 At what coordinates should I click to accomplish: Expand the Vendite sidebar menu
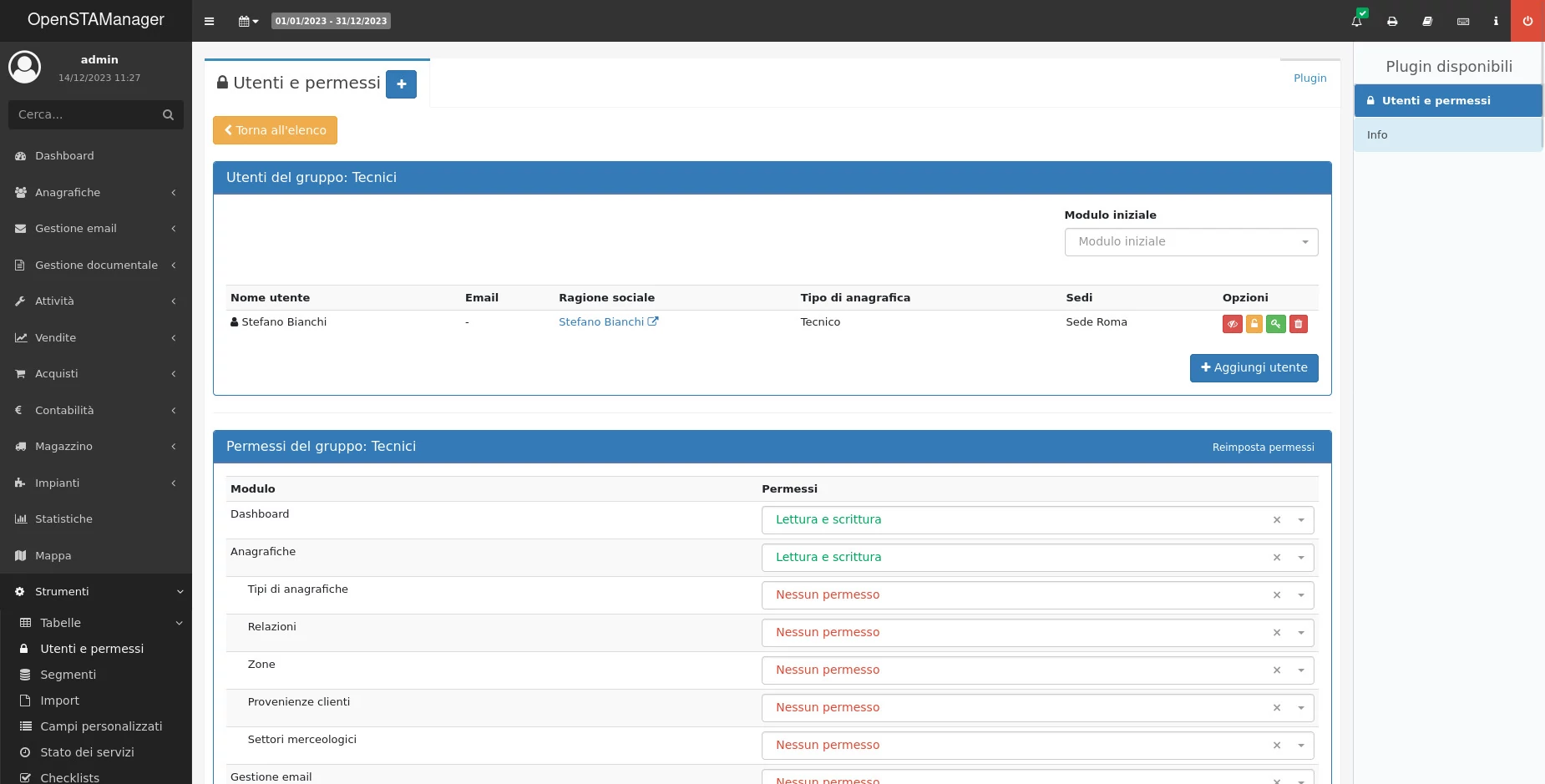pos(96,337)
